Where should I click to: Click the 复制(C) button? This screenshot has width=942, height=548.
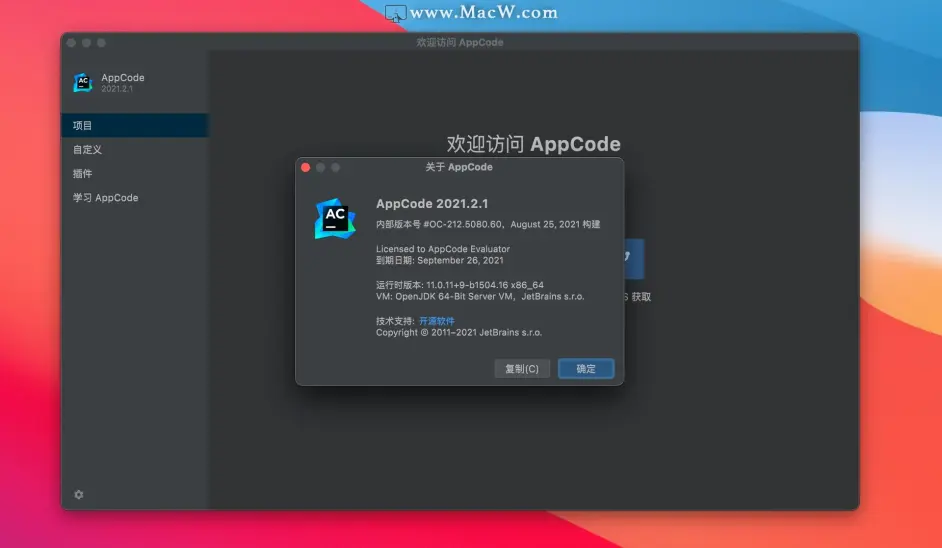click(x=521, y=368)
